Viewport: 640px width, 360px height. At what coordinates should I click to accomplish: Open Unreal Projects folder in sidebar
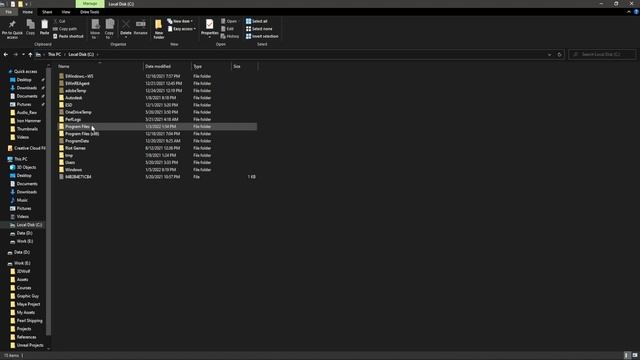click(x=30, y=345)
